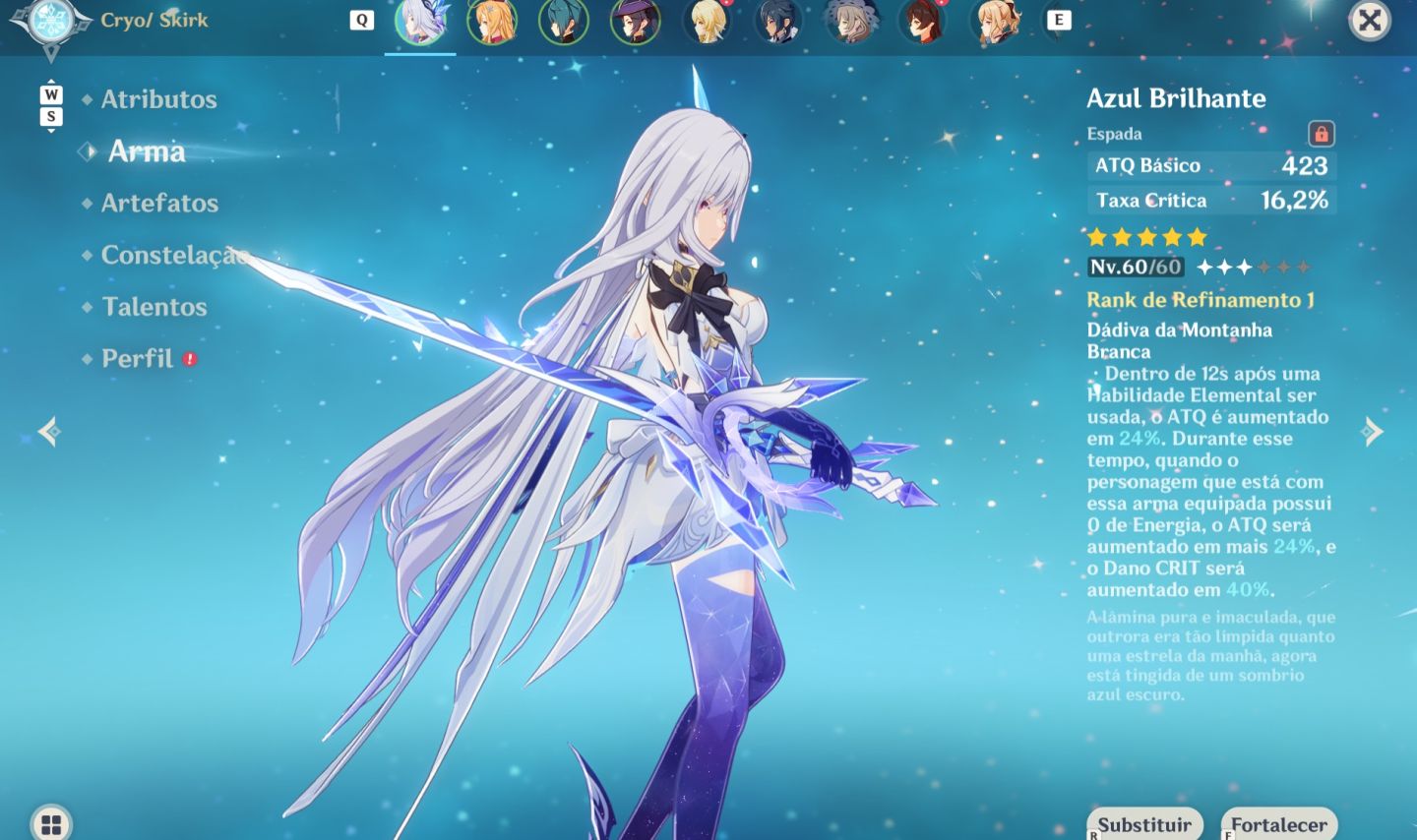
Task: Switch to the brown-haired character with red bow
Action: (x=923, y=21)
